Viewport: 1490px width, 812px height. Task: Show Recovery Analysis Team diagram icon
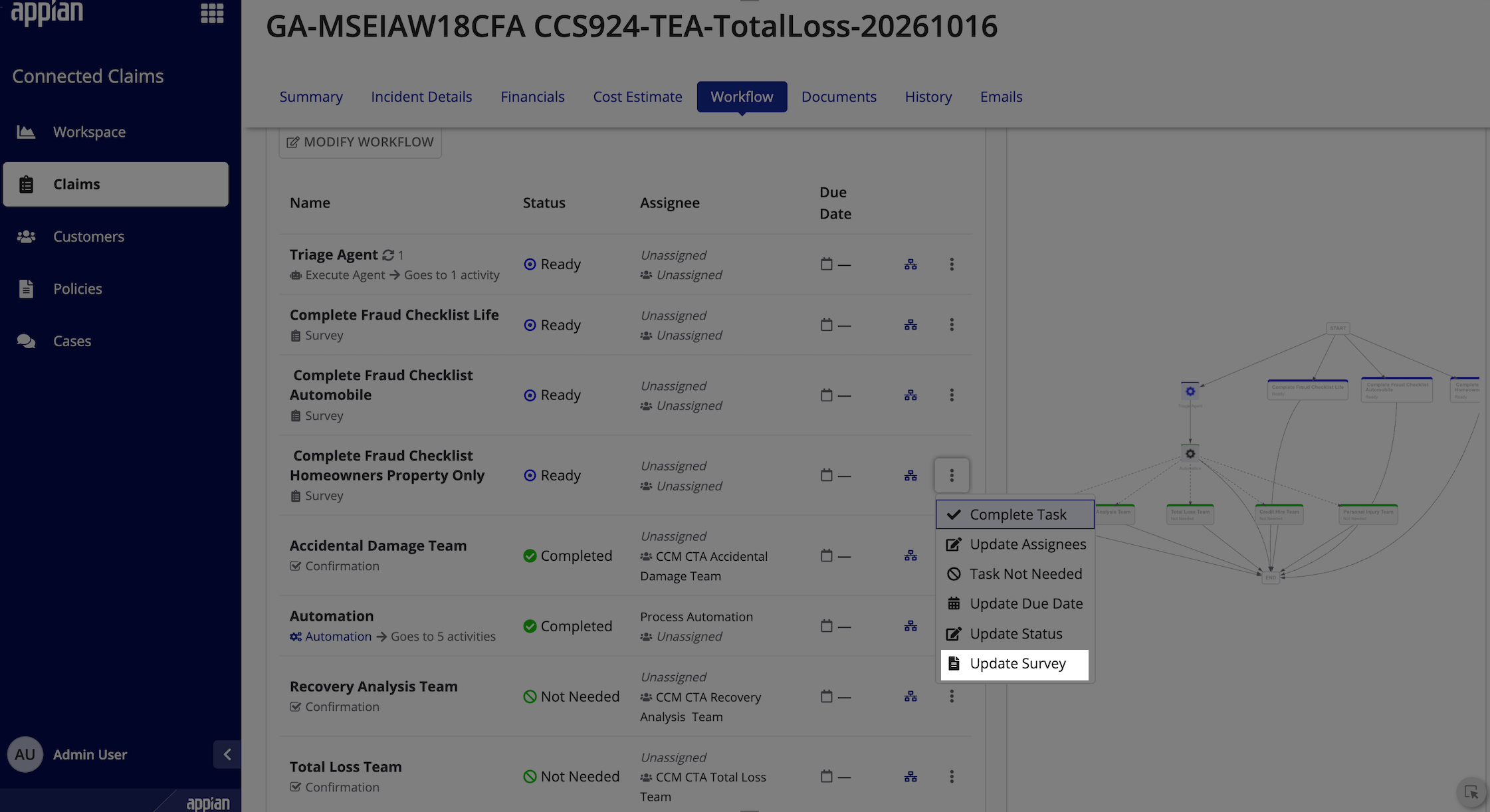910,696
